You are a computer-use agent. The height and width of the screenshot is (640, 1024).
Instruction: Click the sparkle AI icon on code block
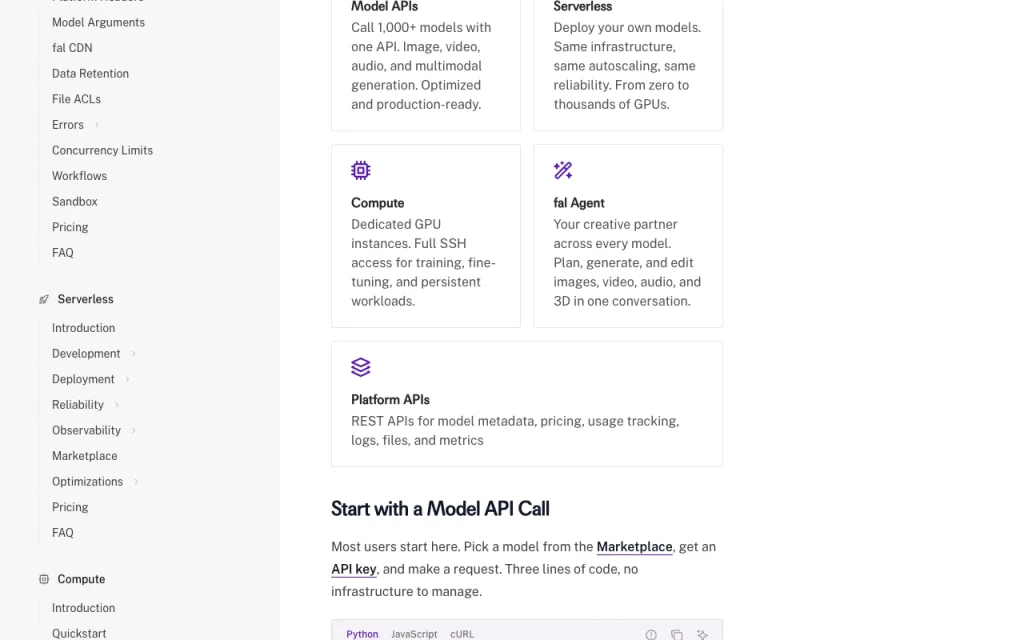coord(702,635)
